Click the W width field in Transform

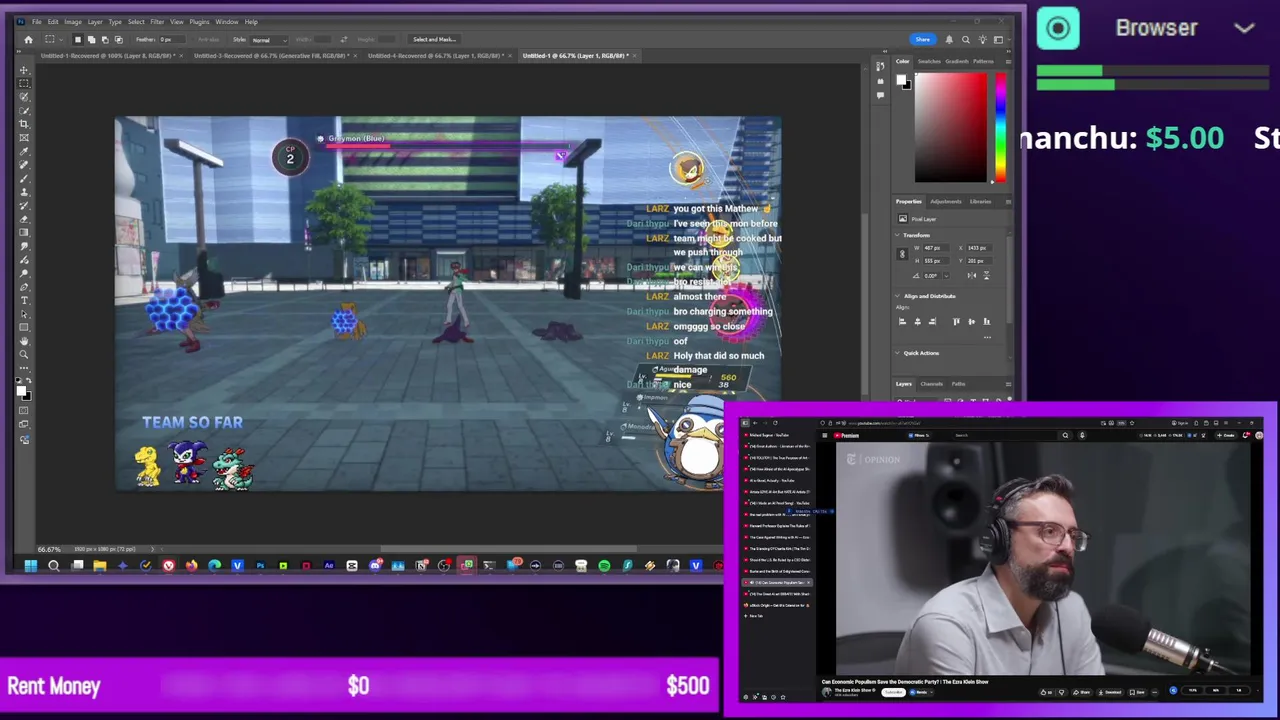(x=936, y=248)
